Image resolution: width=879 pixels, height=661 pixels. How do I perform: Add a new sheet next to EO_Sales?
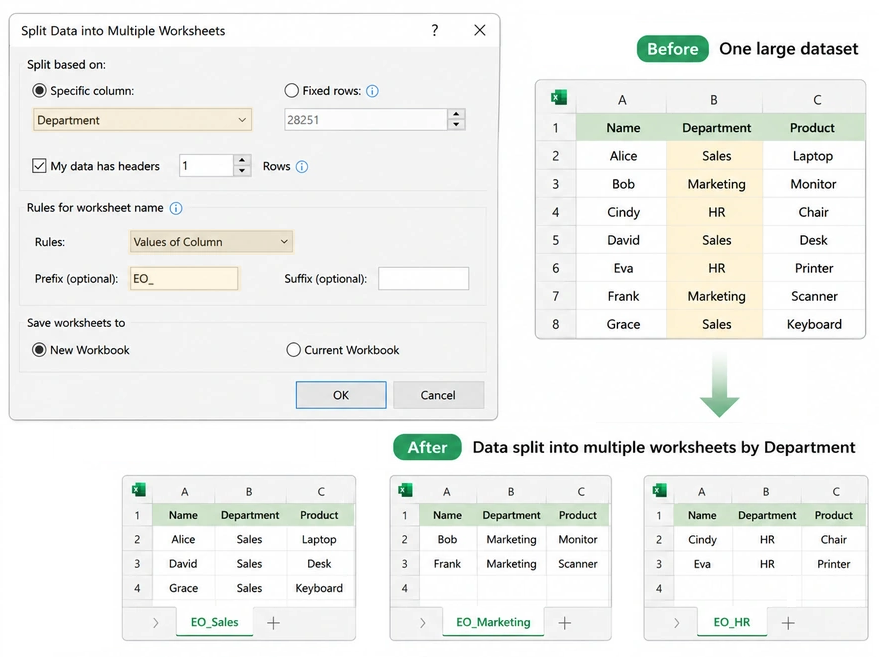[273, 623]
